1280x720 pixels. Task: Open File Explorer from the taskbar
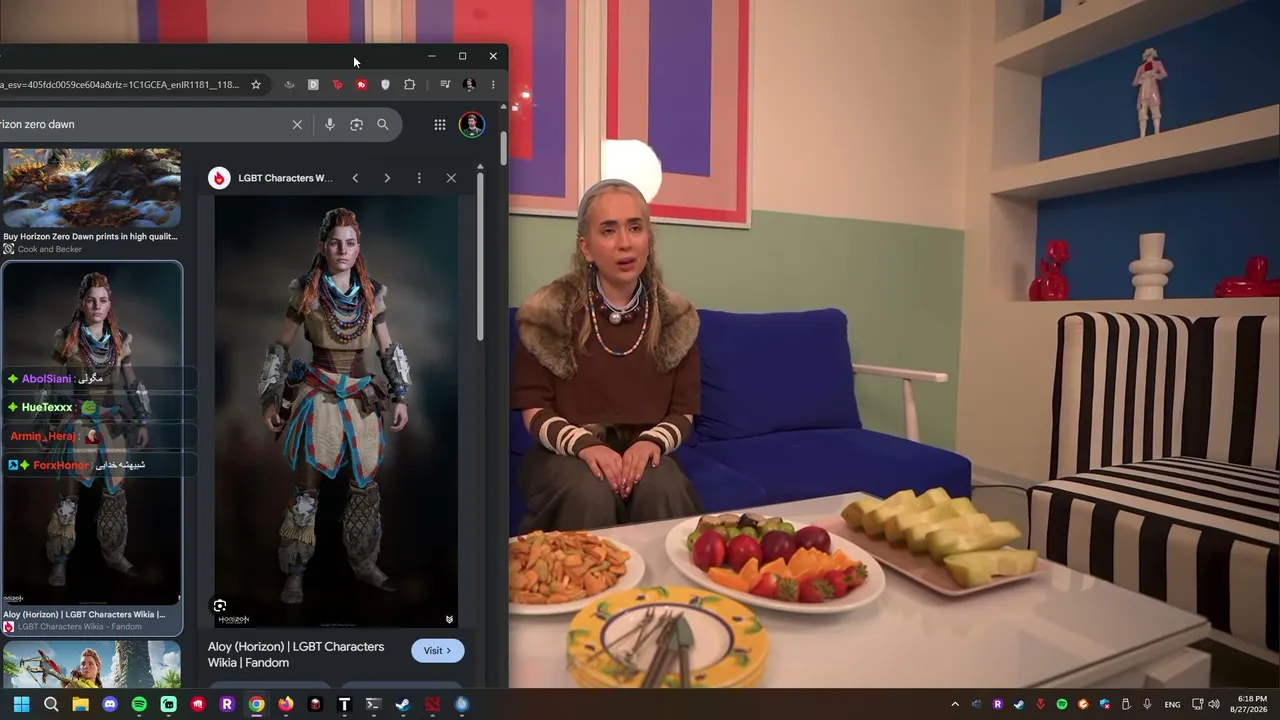coord(80,704)
